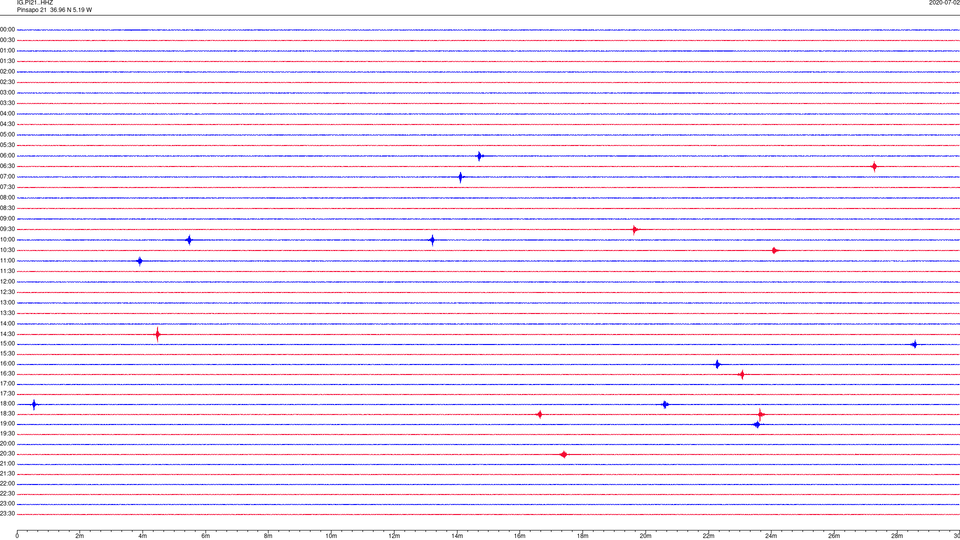Click the 2m label on the time axis
Image resolution: width=960 pixels, height=540 pixels.
tap(80, 536)
